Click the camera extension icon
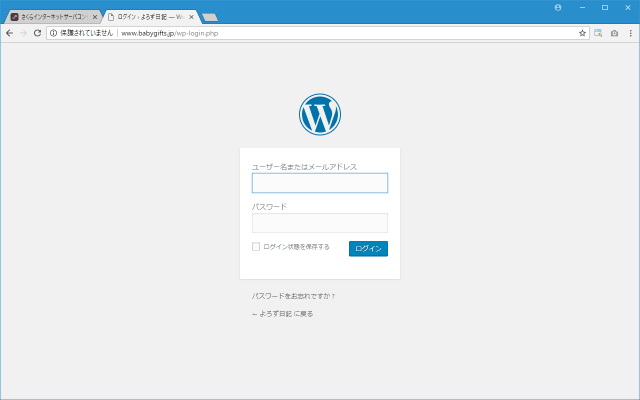 click(614, 33)
